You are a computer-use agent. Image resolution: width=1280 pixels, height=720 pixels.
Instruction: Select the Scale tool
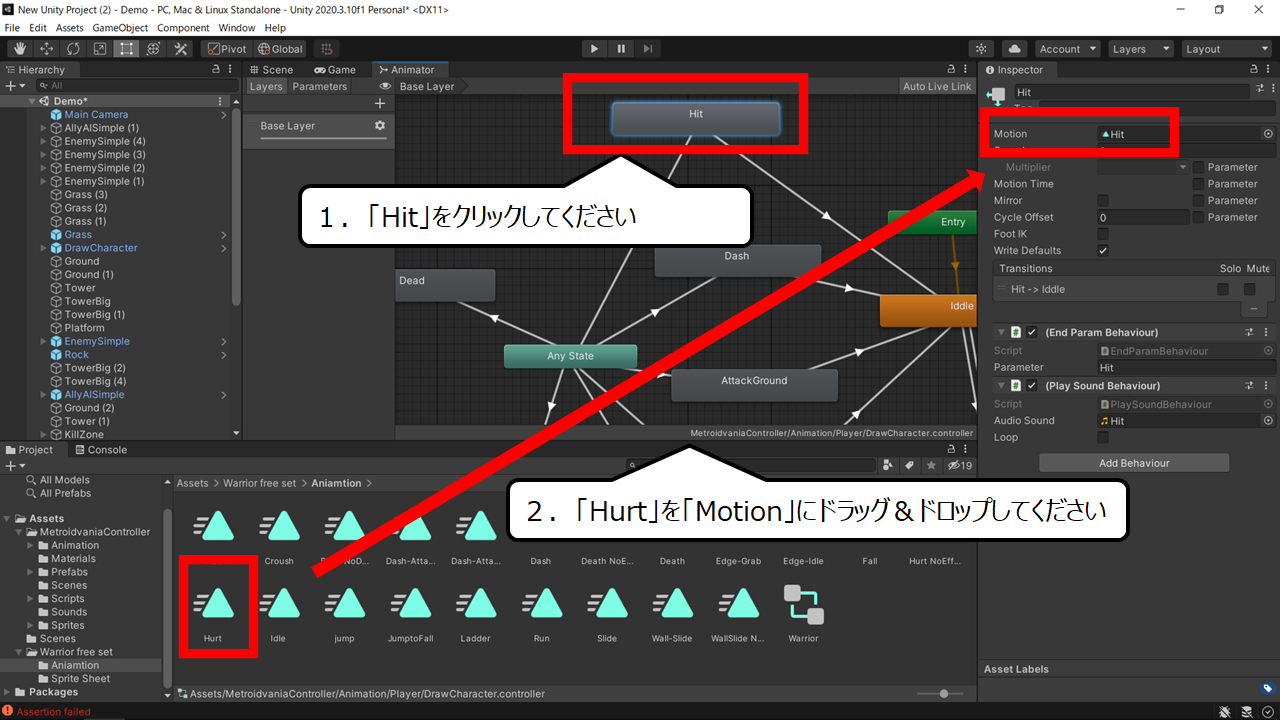100,48
